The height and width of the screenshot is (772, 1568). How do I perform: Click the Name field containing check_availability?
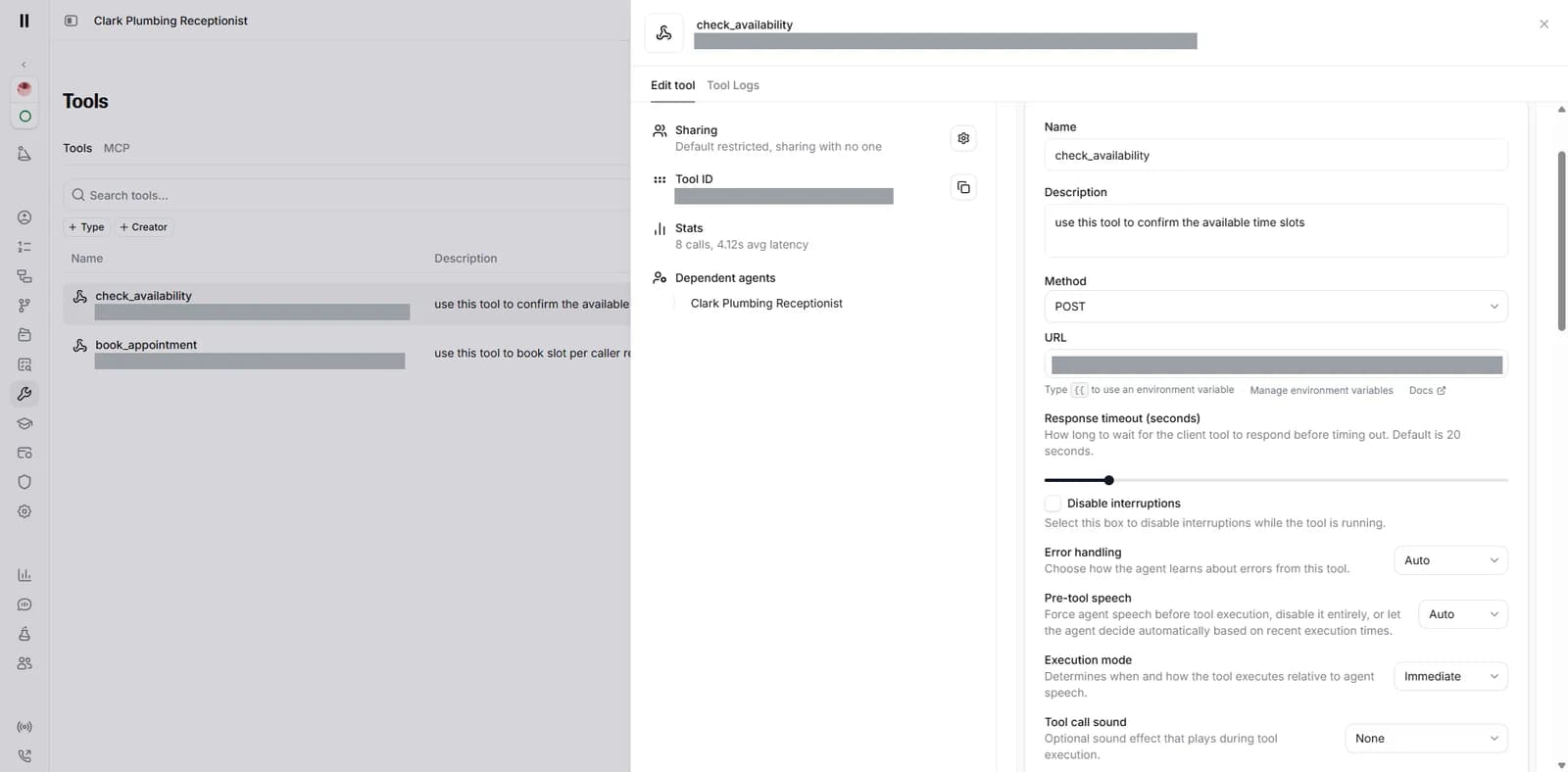(x=1276, y=155)
